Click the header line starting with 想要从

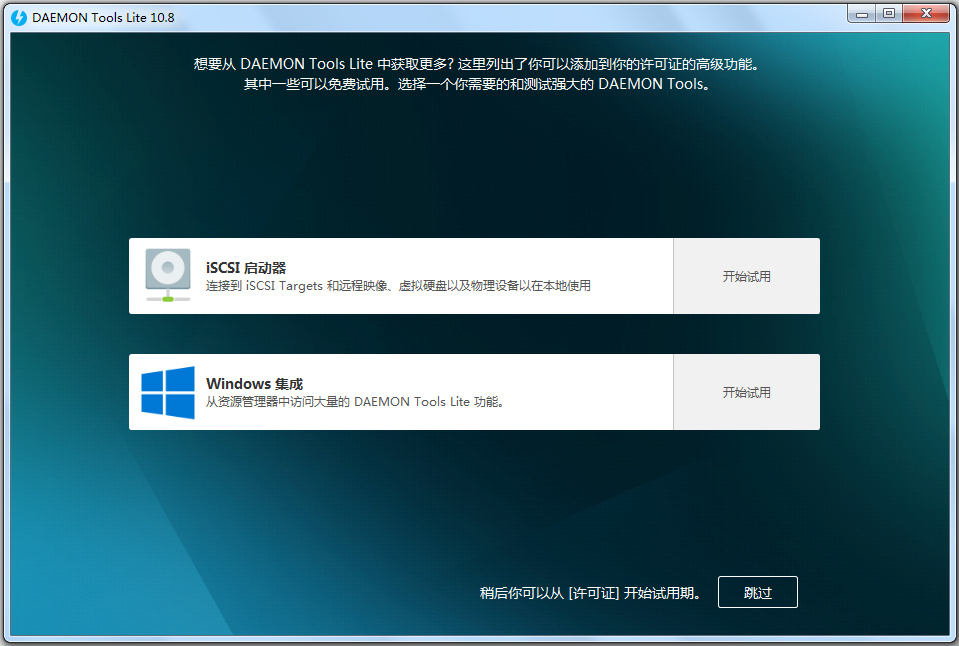pos(477,64)
